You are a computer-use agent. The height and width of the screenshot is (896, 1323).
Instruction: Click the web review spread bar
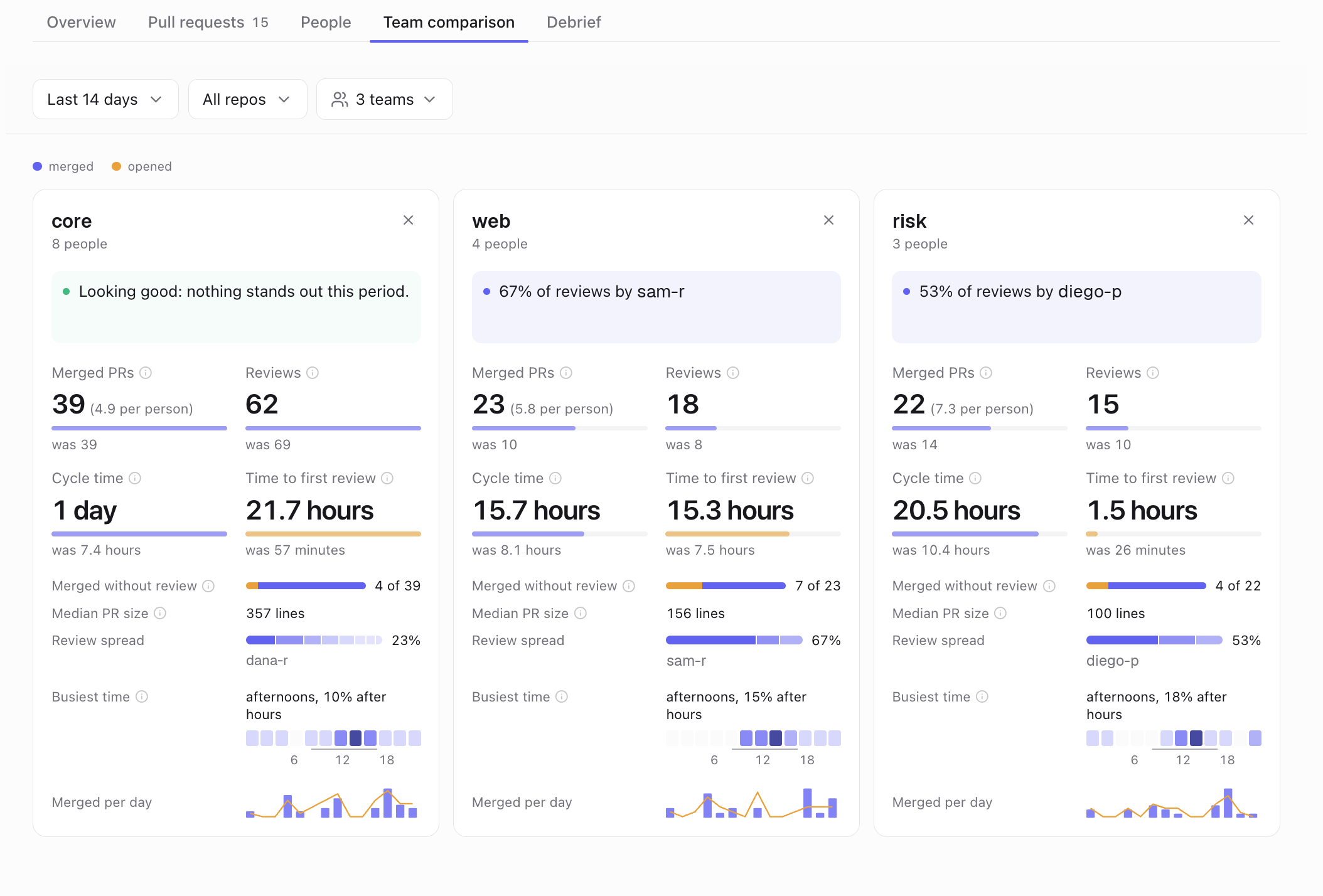[734, 640]
